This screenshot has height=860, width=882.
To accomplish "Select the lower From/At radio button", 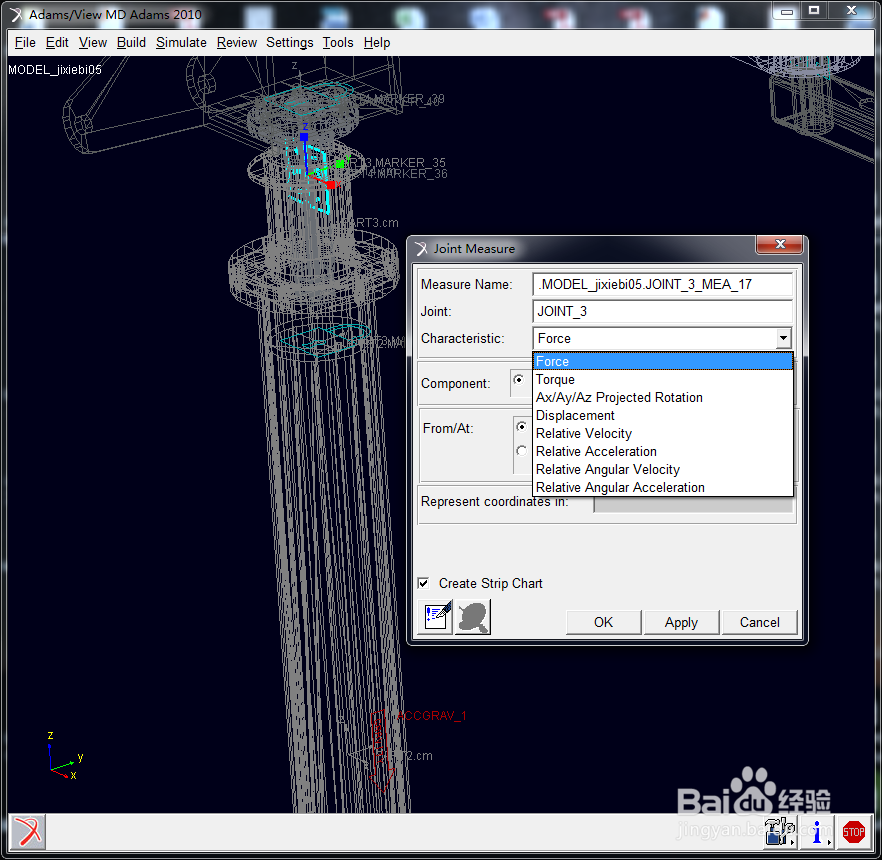I will click(521, 451).
